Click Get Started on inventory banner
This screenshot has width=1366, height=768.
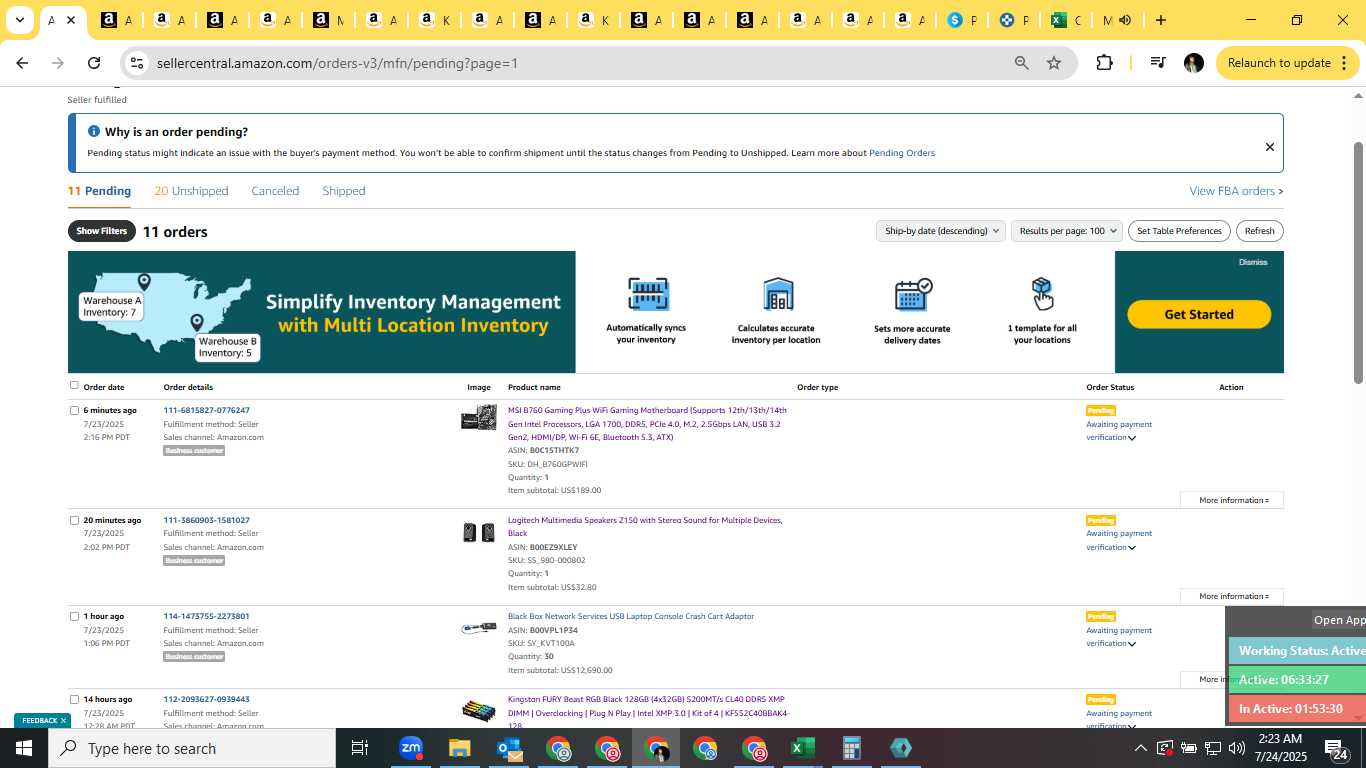[x=1199, y=314]
